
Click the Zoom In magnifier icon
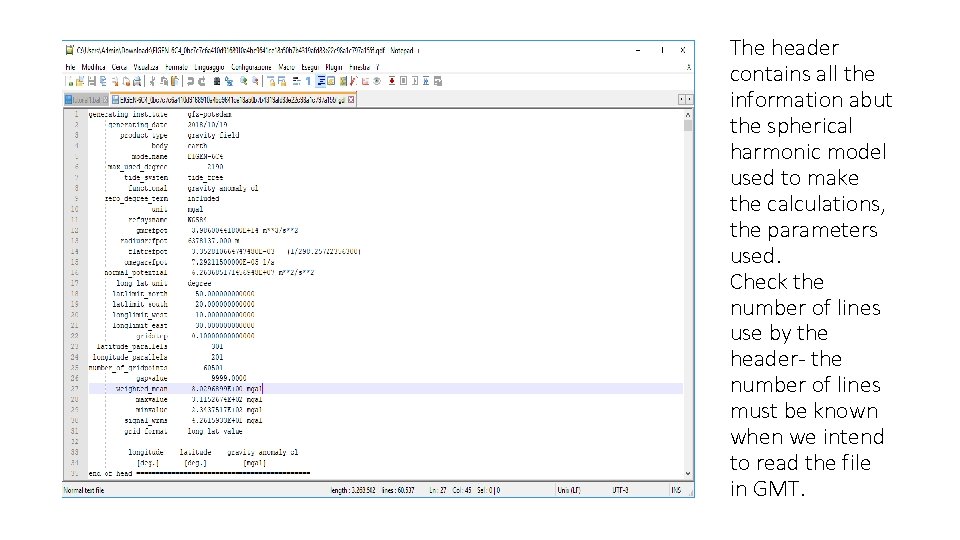click(244, 81)
